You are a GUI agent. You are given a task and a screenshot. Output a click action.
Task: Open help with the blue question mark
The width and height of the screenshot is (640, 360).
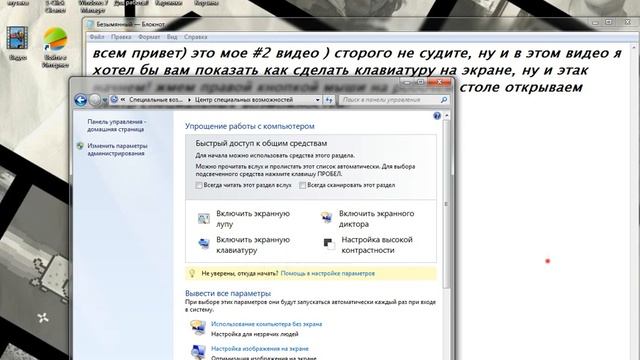tap(437, 116)
